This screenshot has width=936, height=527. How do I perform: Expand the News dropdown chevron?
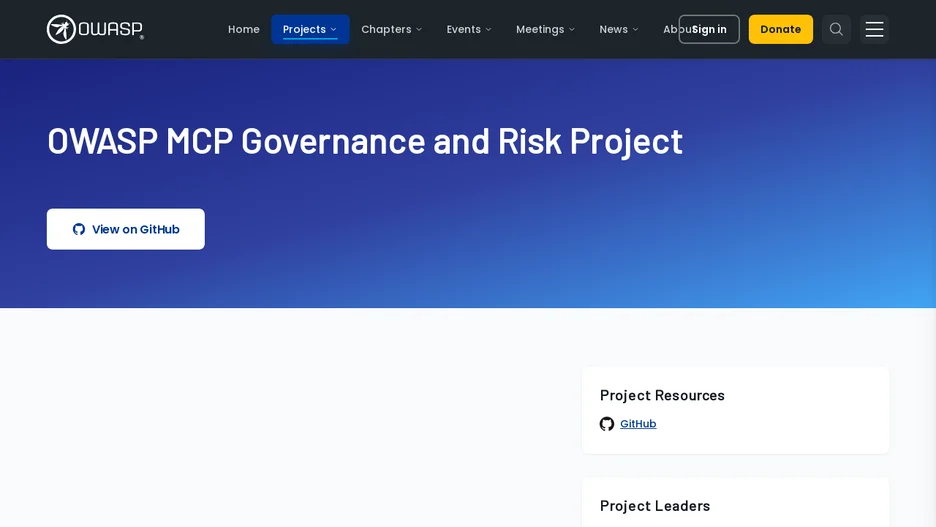pos(635,29)
